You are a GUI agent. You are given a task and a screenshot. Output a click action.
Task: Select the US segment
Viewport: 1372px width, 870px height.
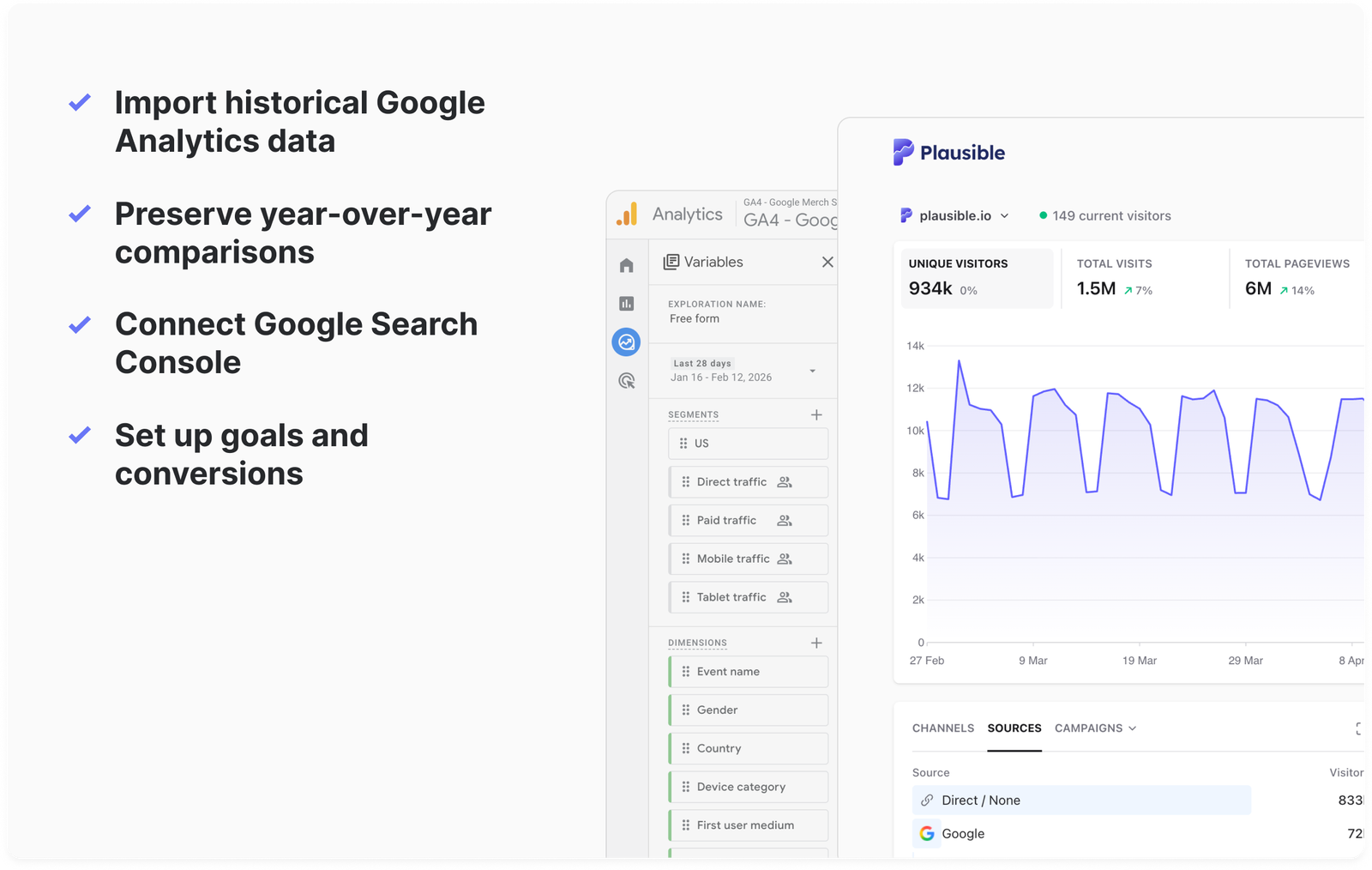(x=748, y=444)
